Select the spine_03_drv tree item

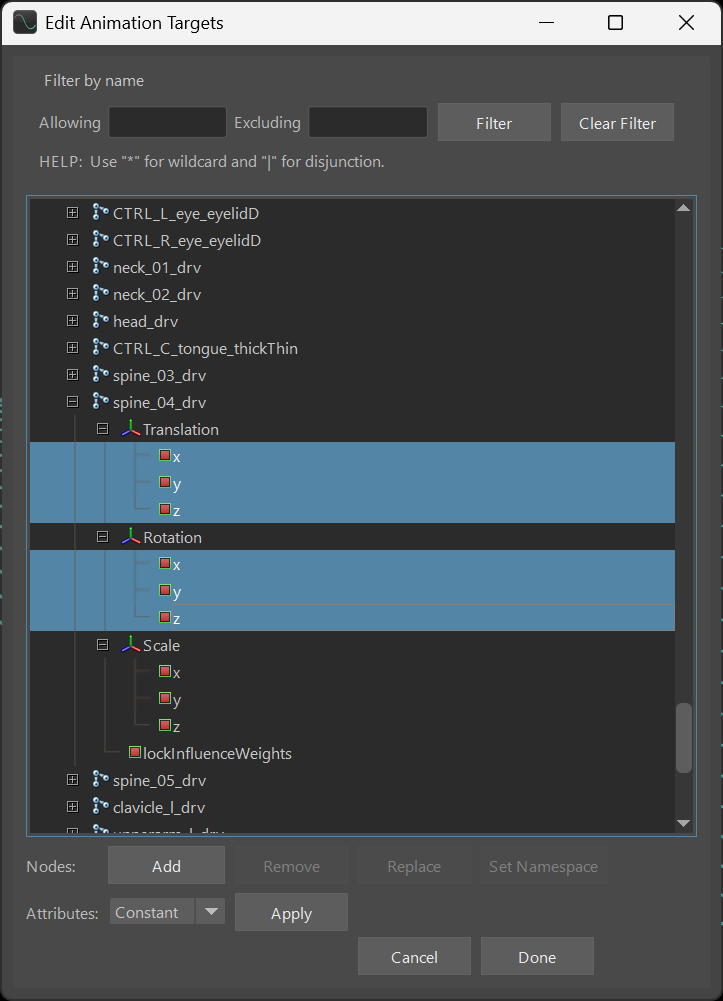click(160, 375)
